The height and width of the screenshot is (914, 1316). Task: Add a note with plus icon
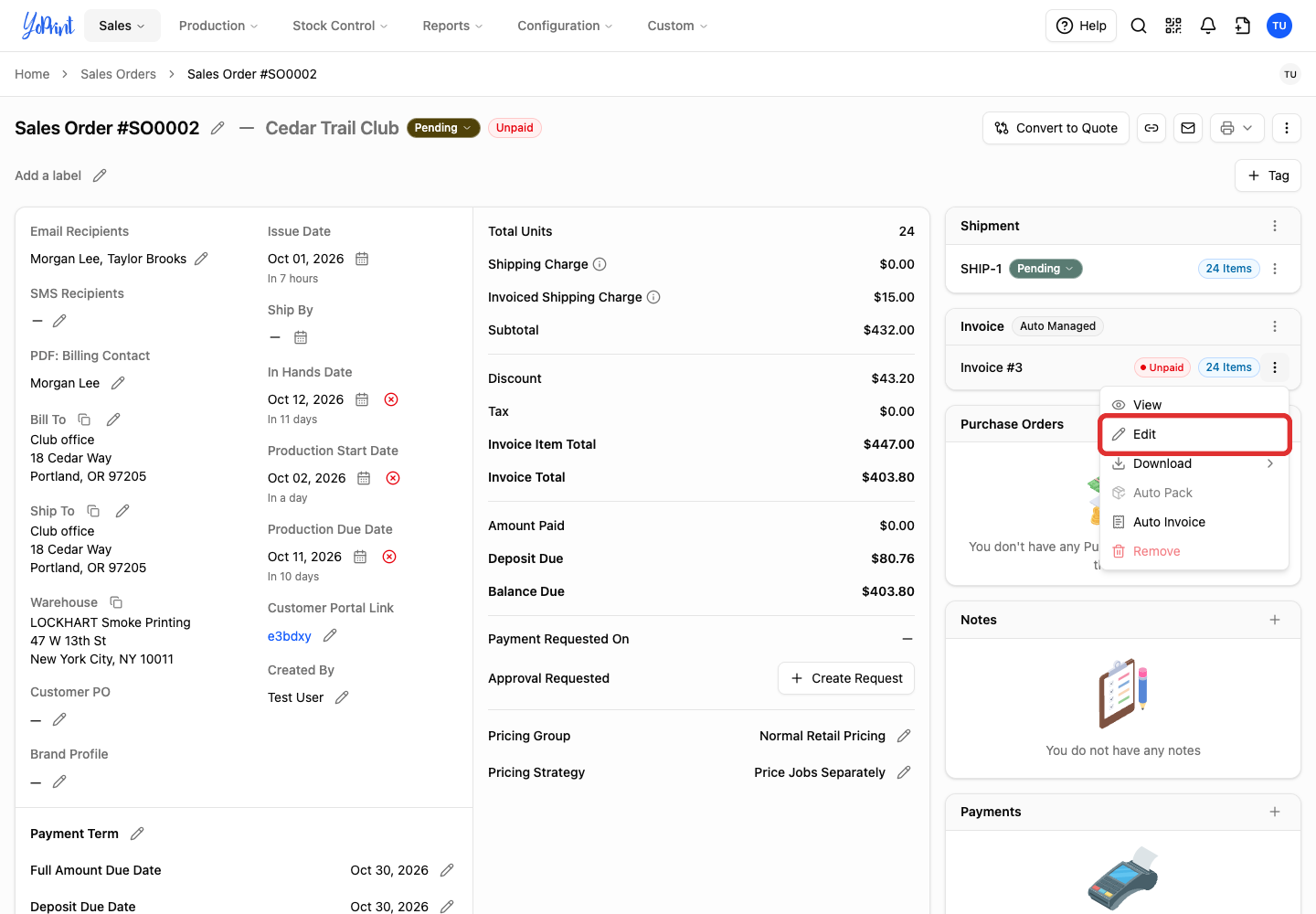pos(1275,620)
